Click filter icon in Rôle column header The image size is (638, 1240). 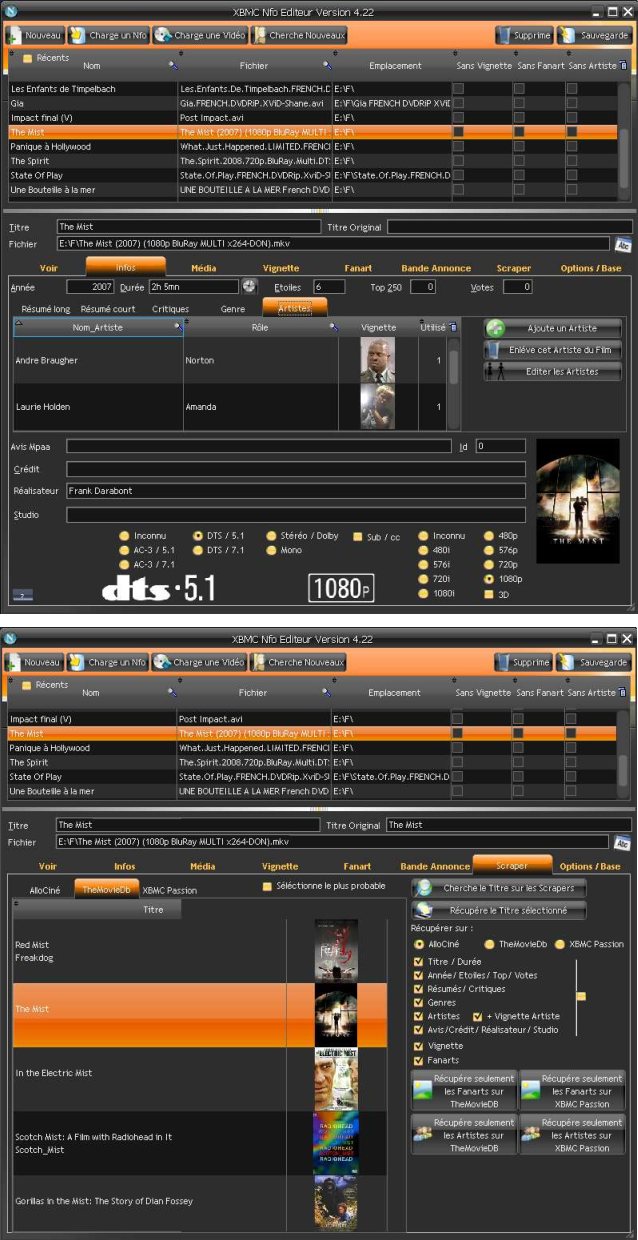(334, 326)
